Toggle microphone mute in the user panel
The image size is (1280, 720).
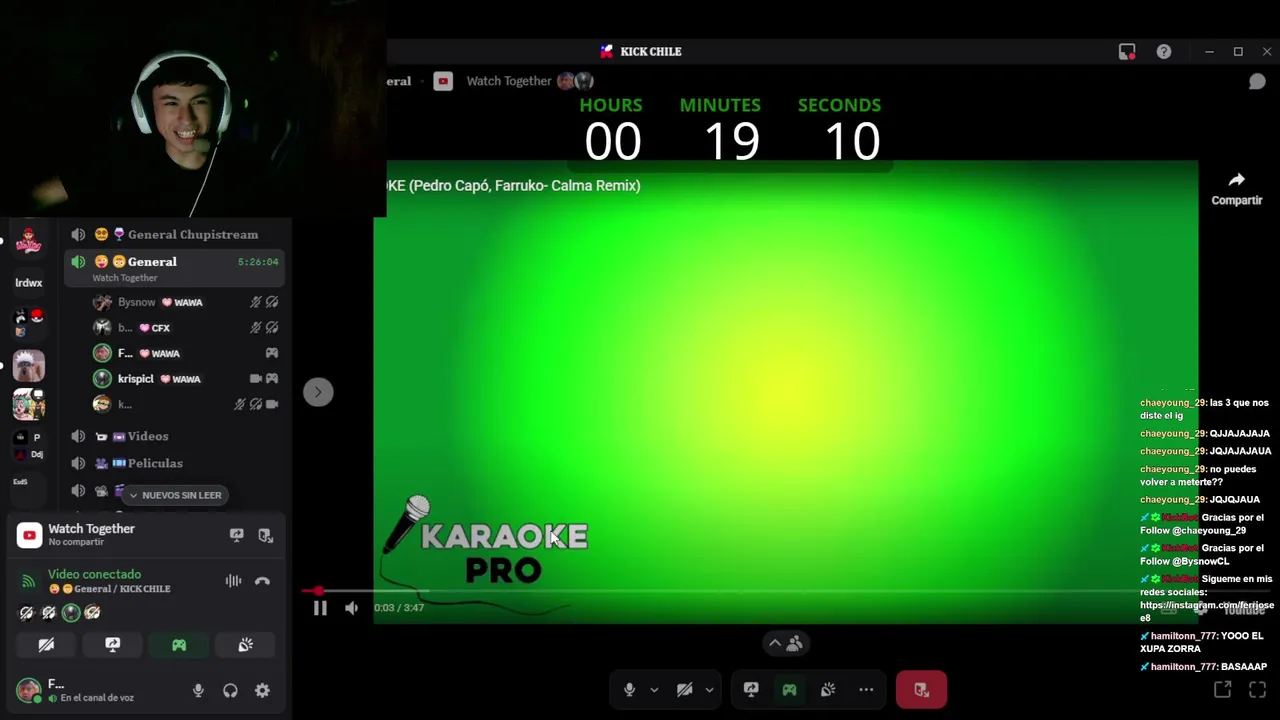(x=198, y=690)
